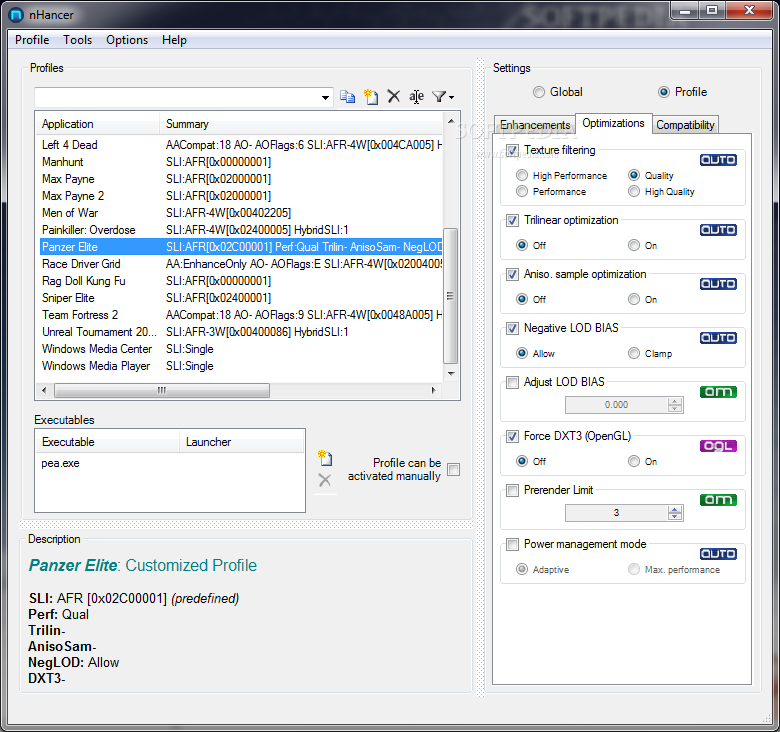Image resolution: width=780 pixels, height=732 pixels.
Task: Click AUTO badge for Negative LOD BIAS
Action: pyautogui.click(x=718, y=338)
